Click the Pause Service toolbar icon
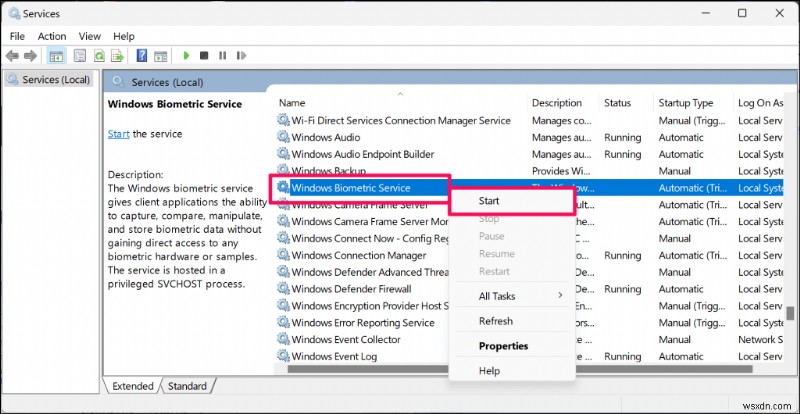The width and height of the screenshot is (800, 414). point(222,56)
